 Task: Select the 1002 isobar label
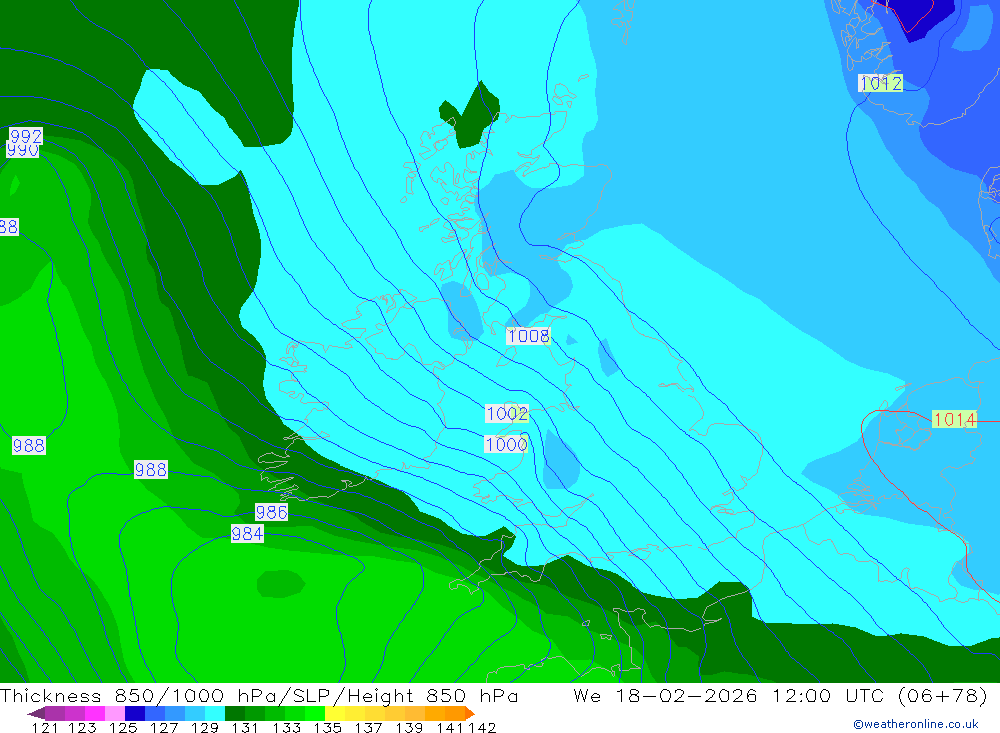click(507, 413)
